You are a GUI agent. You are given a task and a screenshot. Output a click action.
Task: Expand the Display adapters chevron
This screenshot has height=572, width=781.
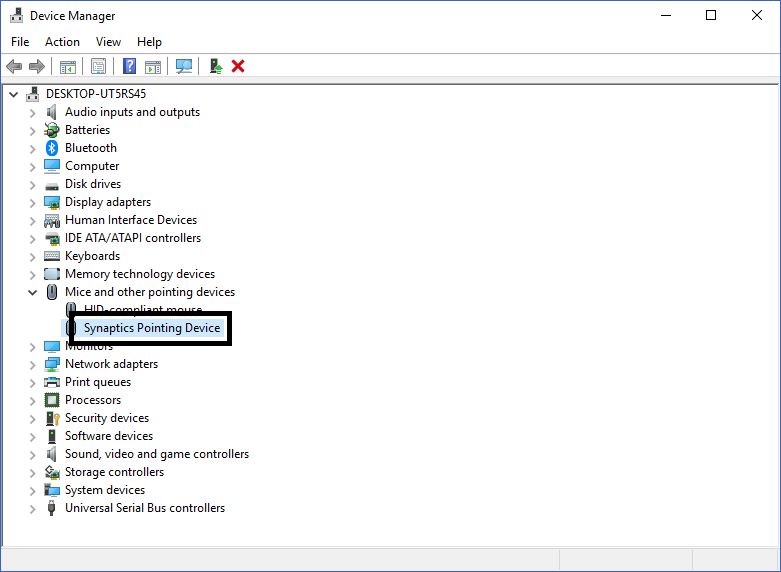tap(32, 203)
